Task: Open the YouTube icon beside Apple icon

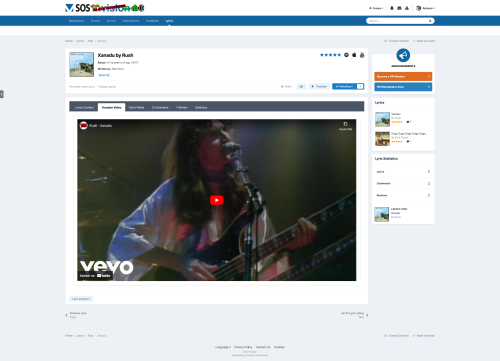Action: [x=362, y=55]
